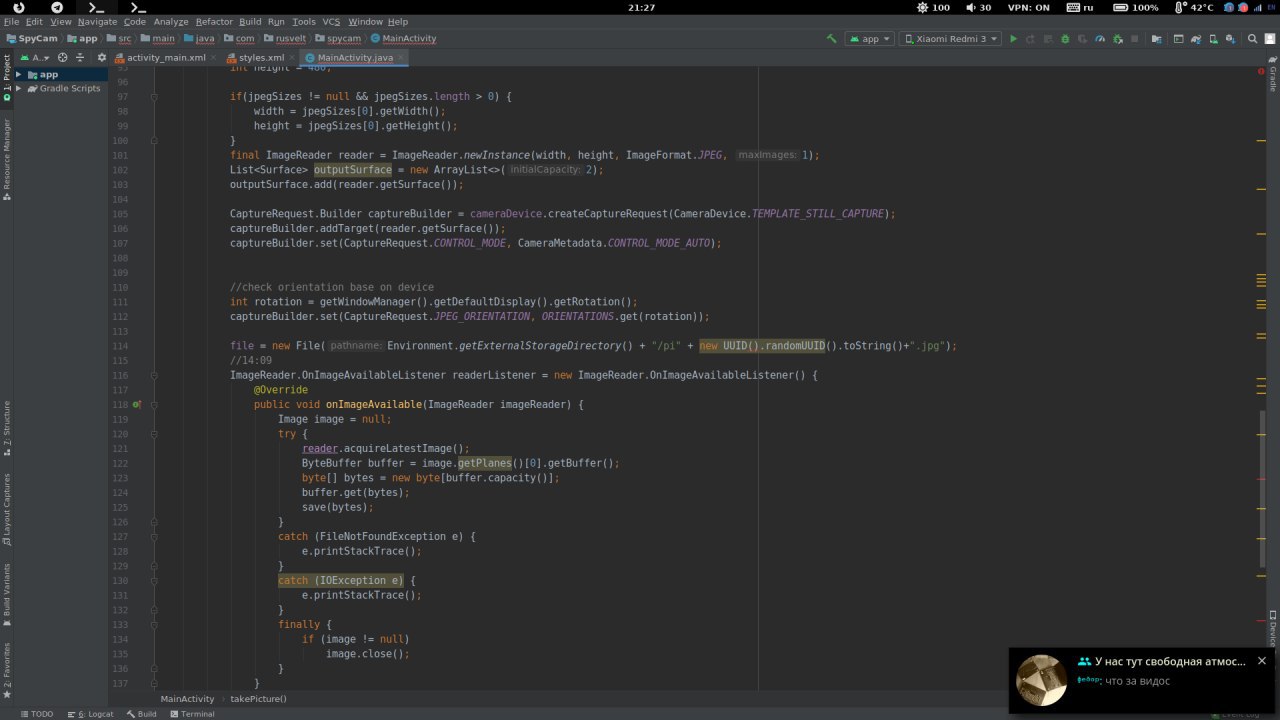This screenshot has height=720, width=1280.
Task: Open Project panel settings gear icon
Action: (x=101, y=58)
